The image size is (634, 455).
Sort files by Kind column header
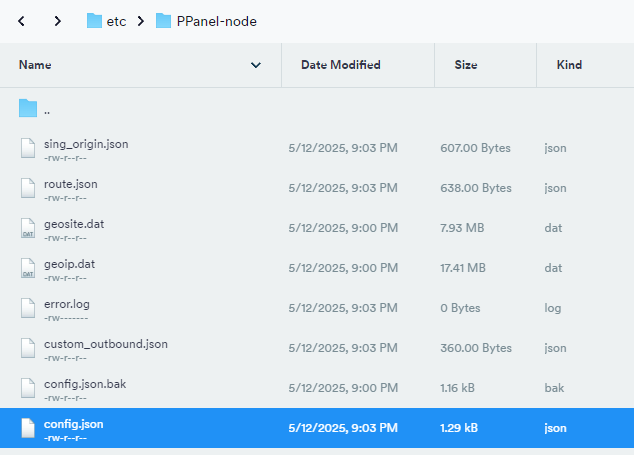tap(569, 65)
